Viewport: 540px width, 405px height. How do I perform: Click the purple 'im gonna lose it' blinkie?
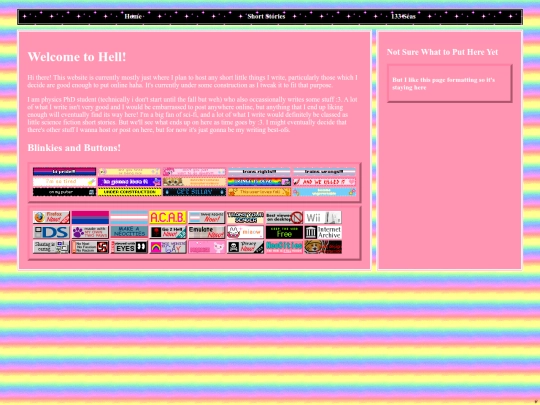pos(129,181)
